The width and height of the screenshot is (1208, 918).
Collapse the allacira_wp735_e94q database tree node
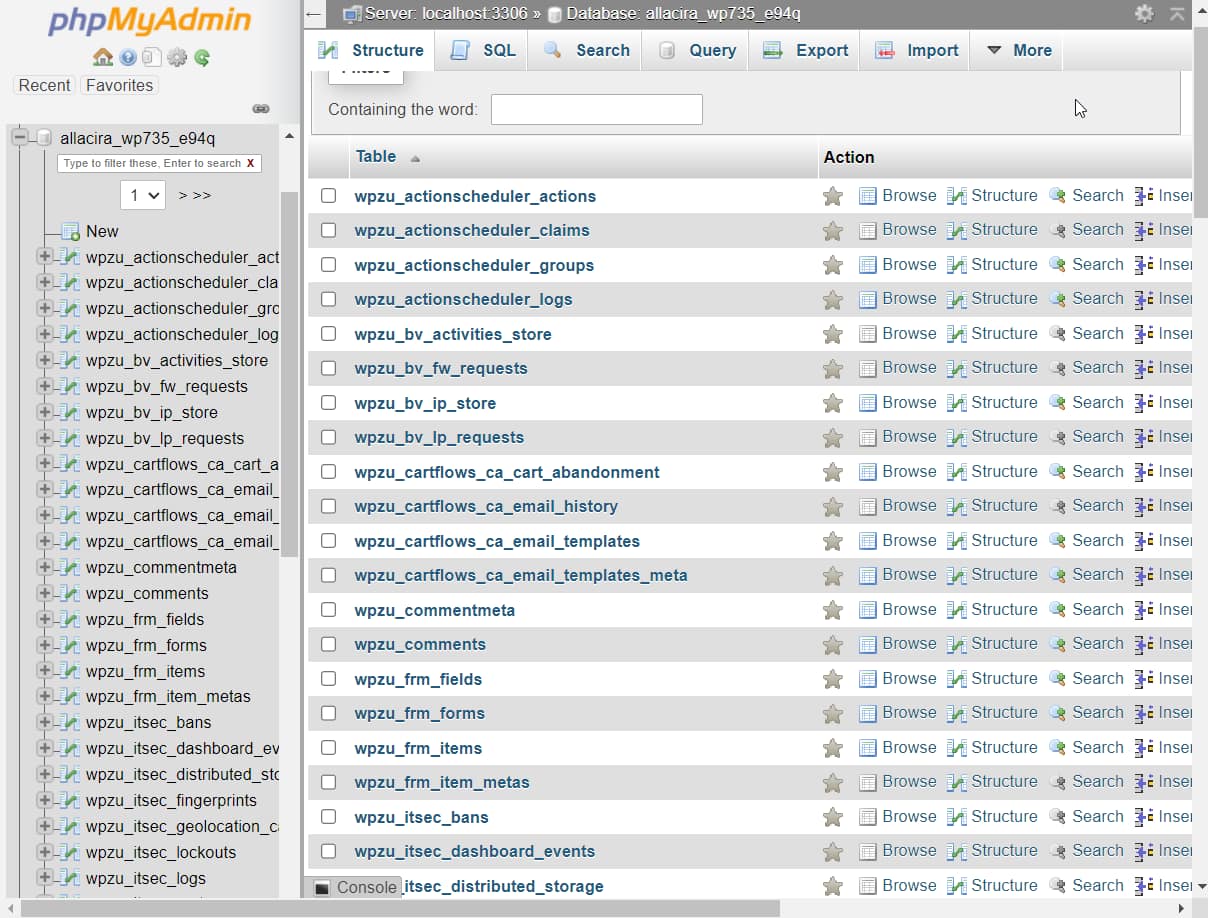[20, 137]
